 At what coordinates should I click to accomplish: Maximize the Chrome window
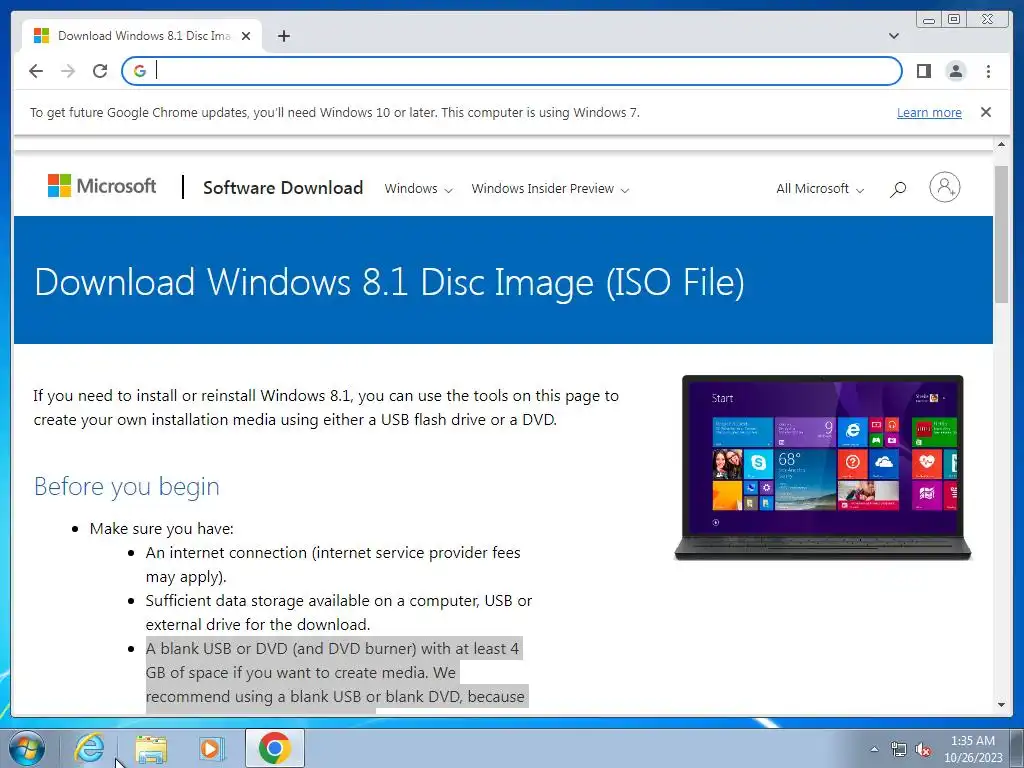pos(954,20)
